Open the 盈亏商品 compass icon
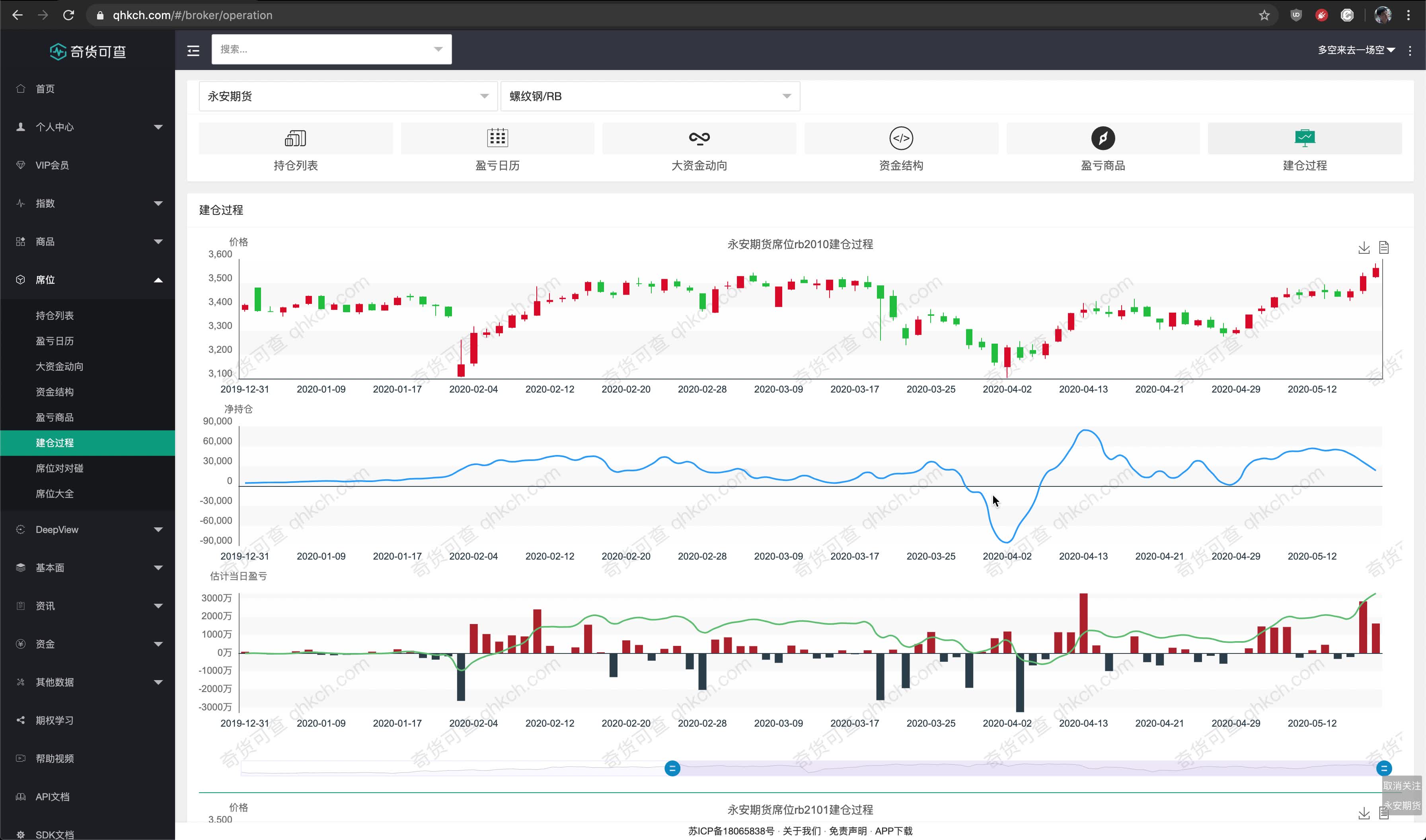1426x840 pixels. (1103, 138)
